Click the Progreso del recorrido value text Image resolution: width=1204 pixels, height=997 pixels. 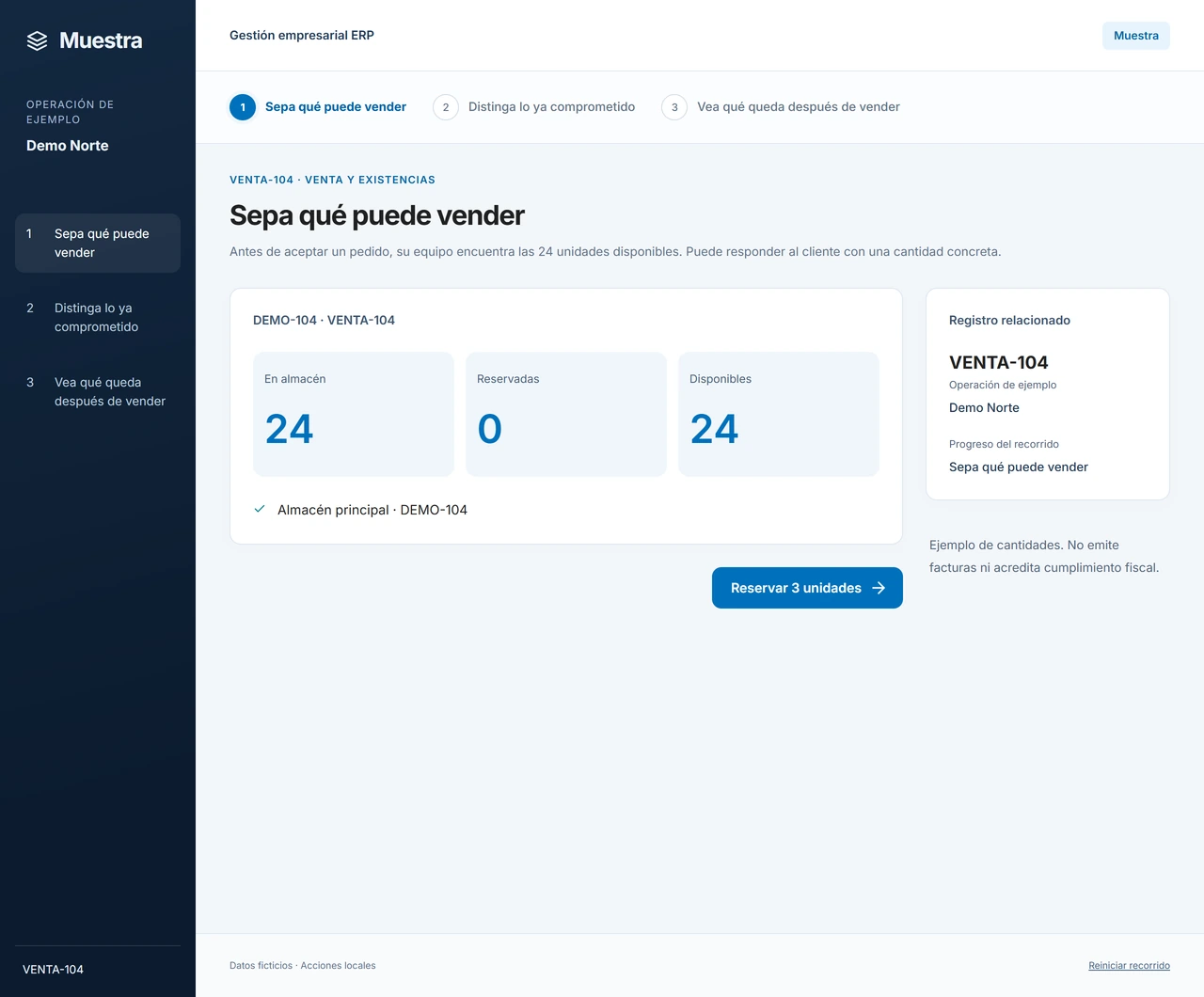tap(1019, 467)
